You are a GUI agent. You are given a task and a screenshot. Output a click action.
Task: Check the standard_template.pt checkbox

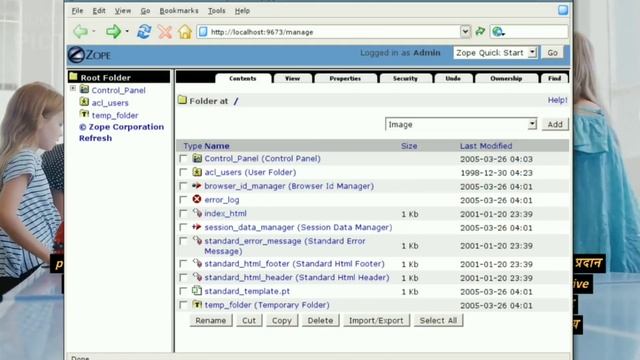(183, 291)
